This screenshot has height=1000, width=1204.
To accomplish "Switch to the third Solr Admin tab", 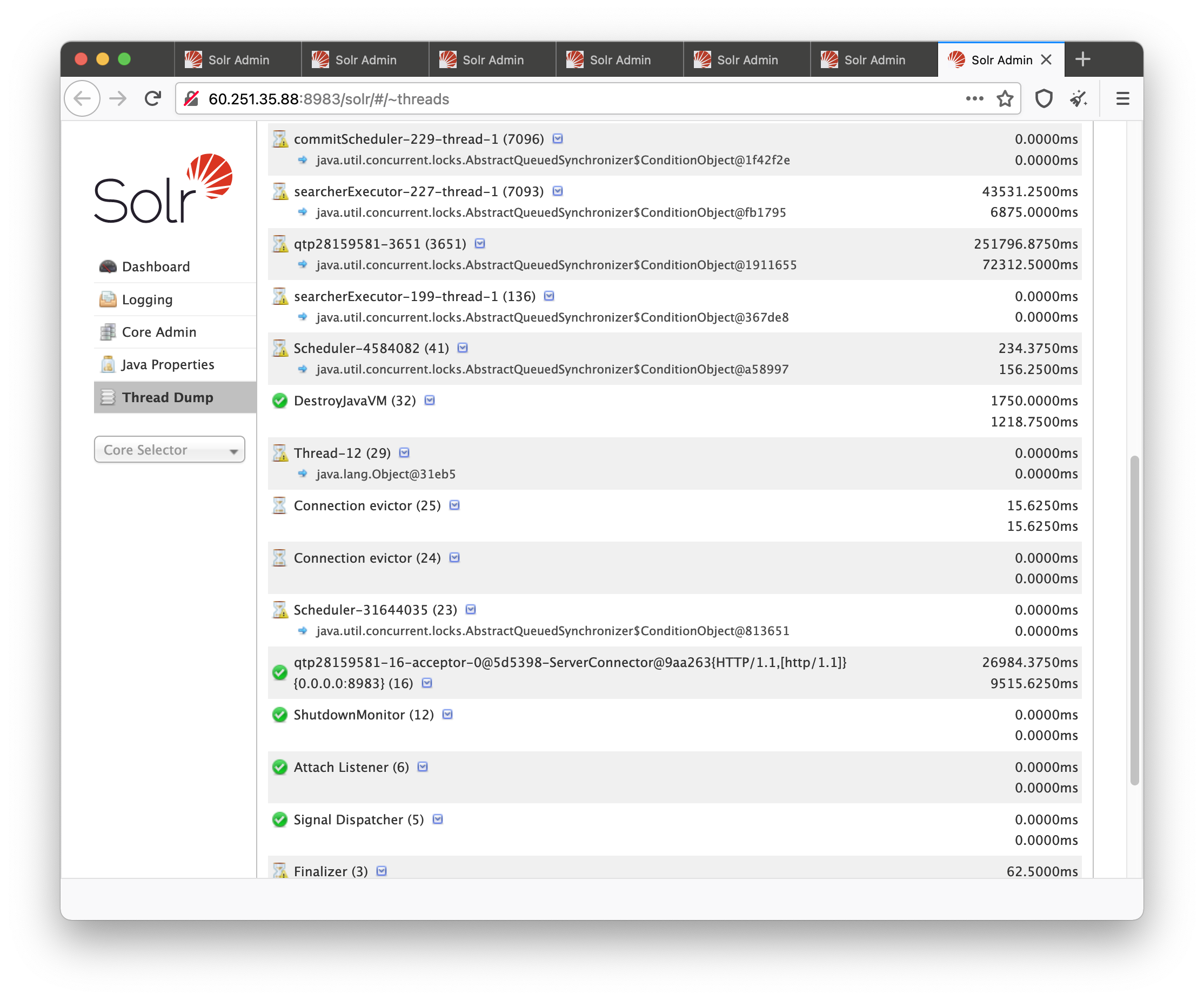I will [492, 59].
